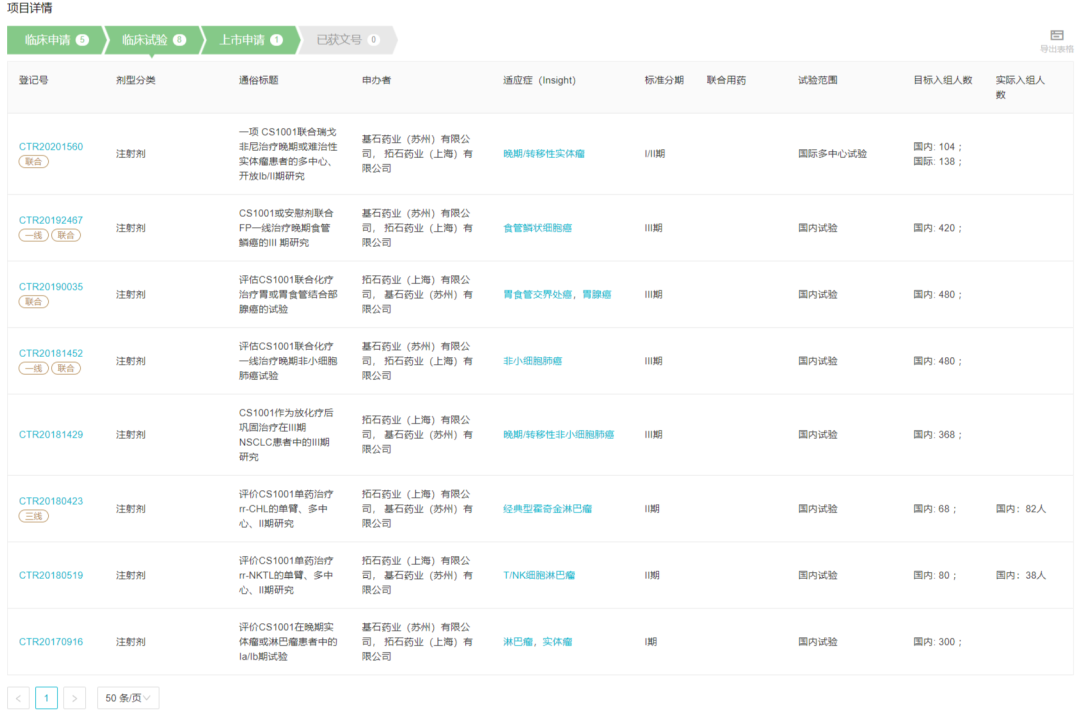Switch to the 临床申请 tab
1080x714 pixels.
[56, 40]
